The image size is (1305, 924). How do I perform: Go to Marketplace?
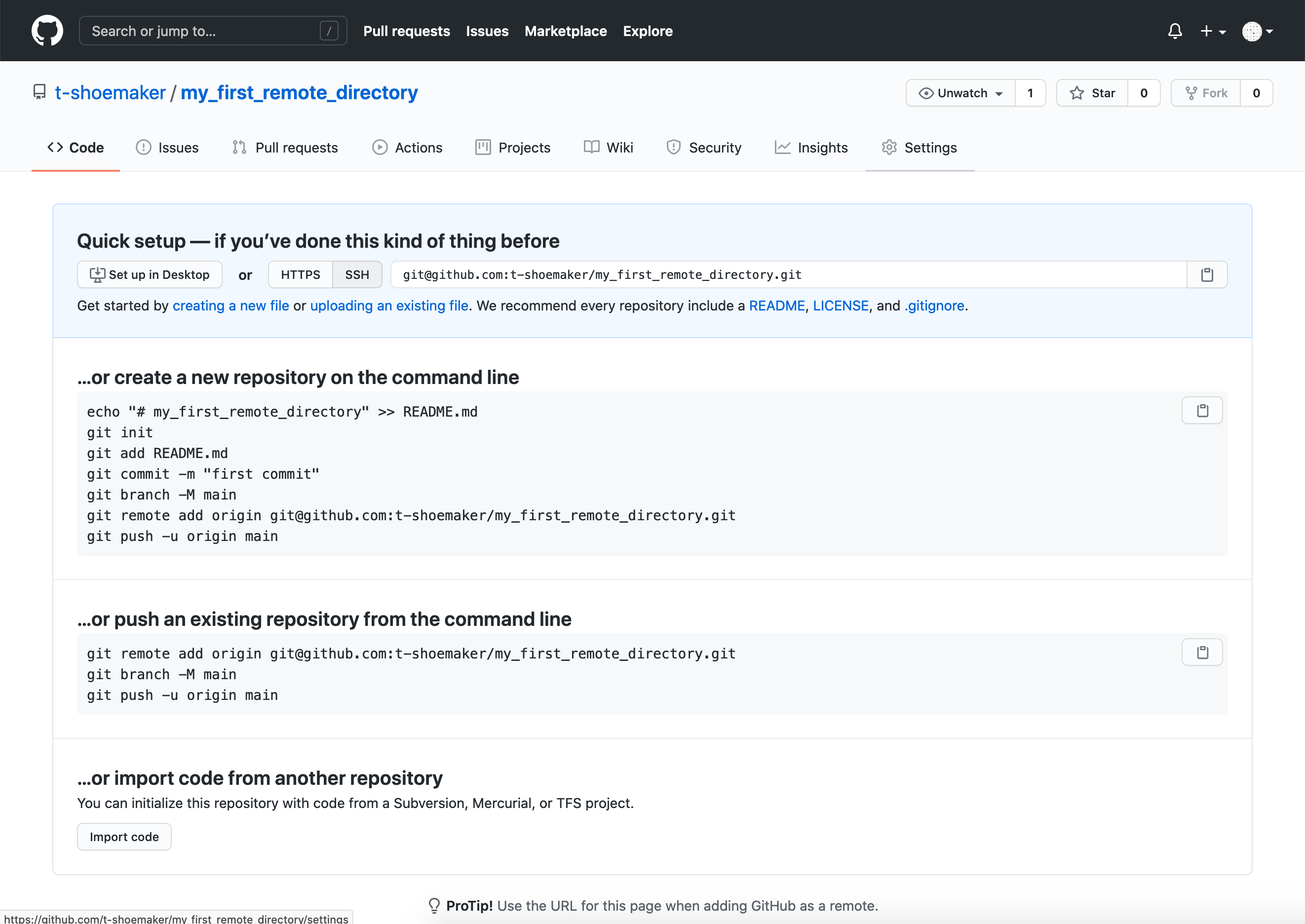tap(566, 31)
